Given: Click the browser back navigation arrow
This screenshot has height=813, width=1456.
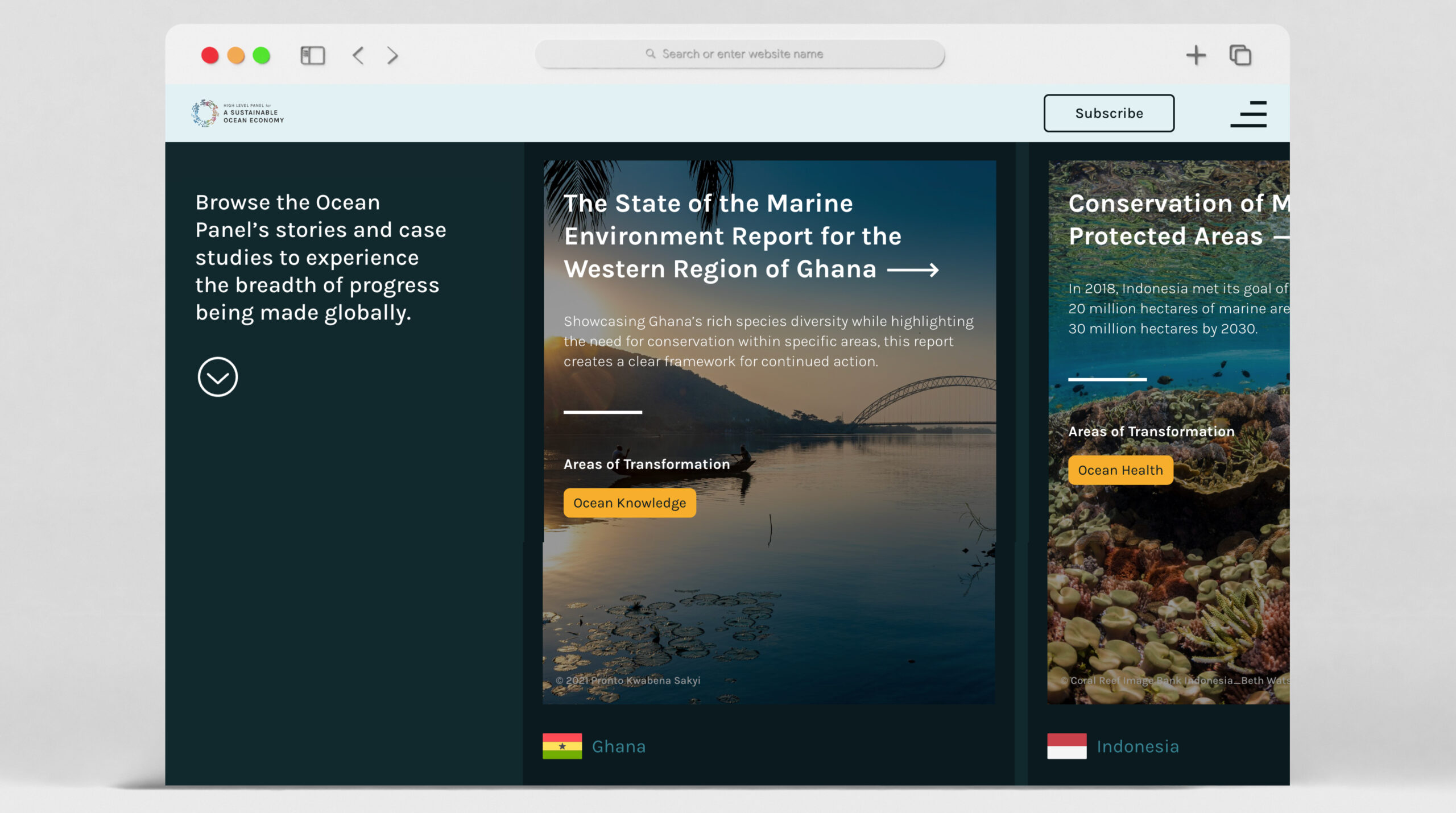Looking at the screenshot, I should point(358,55).
